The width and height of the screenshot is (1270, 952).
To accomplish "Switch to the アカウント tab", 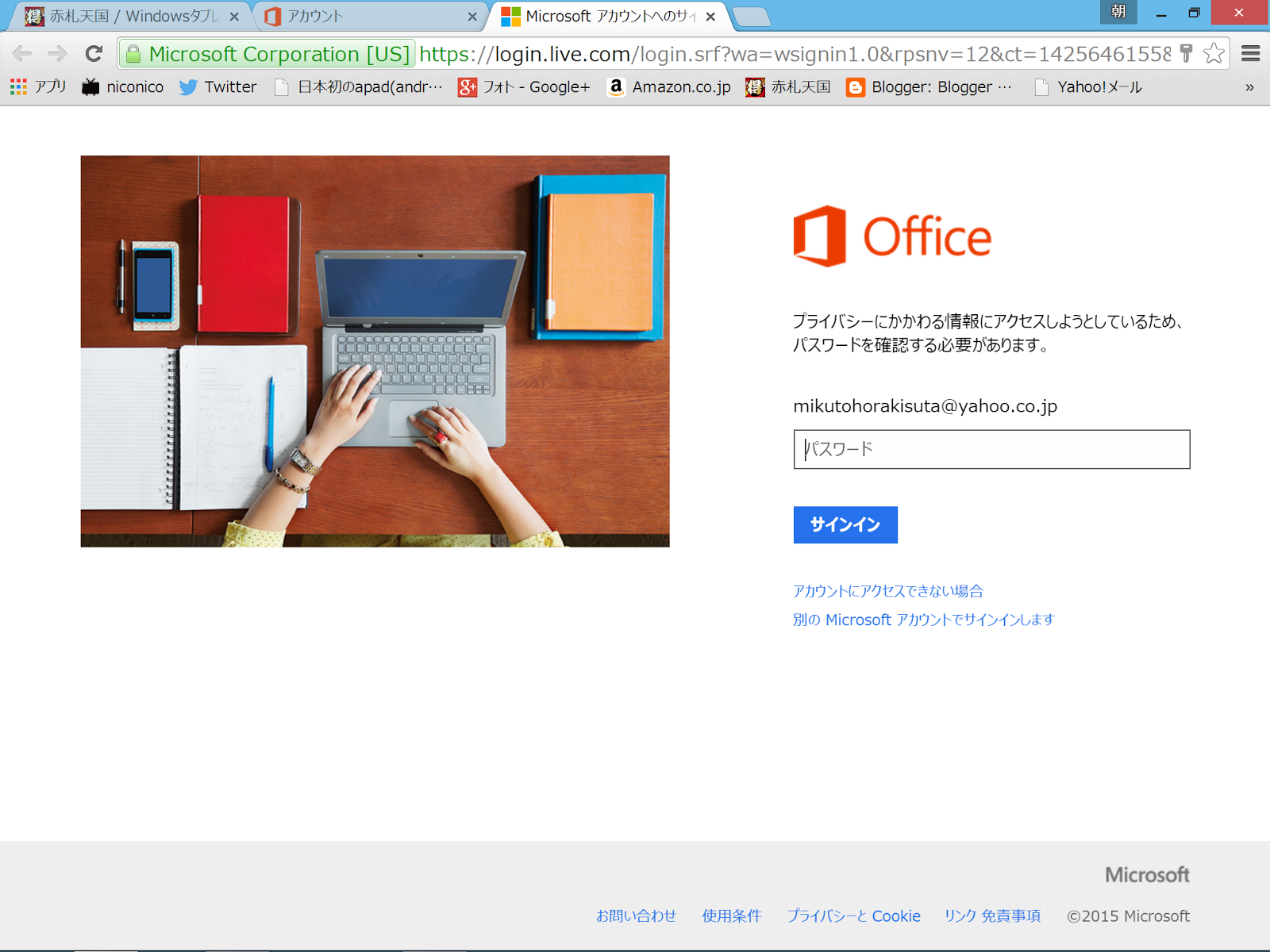I will (x=370, y=17).
